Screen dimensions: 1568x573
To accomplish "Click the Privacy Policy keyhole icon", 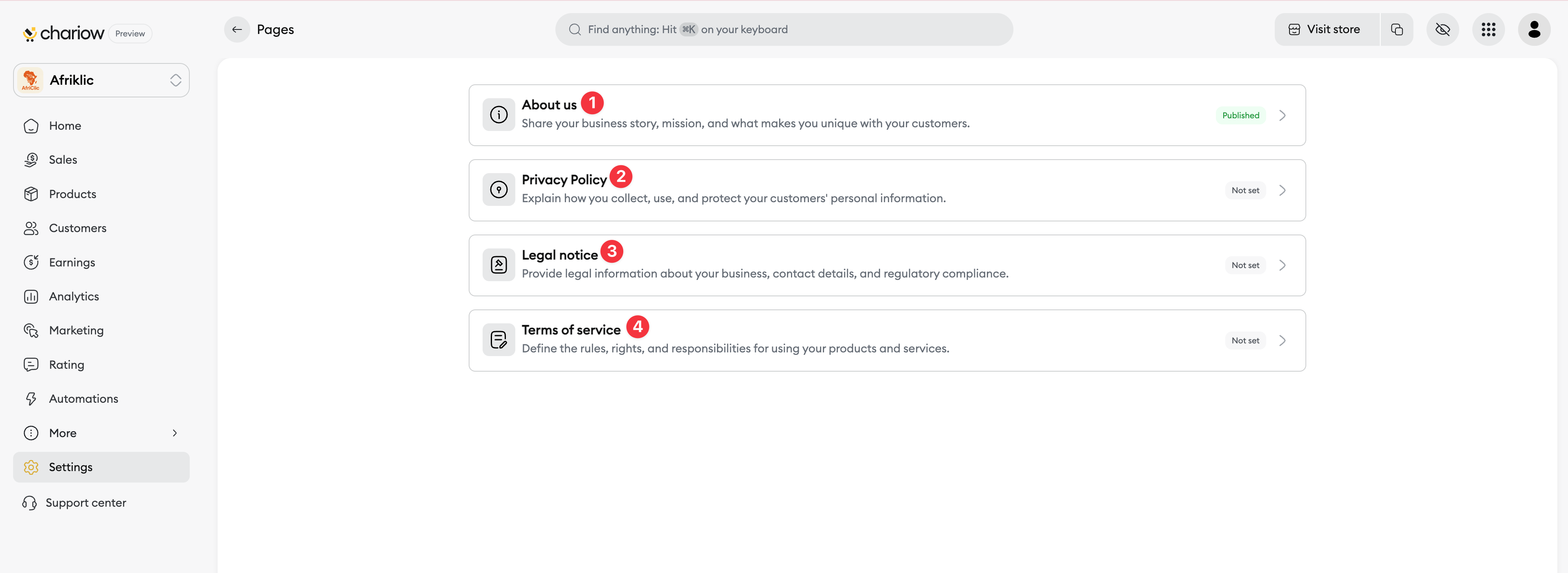I will pyautogui.click(x=499, y=190).
